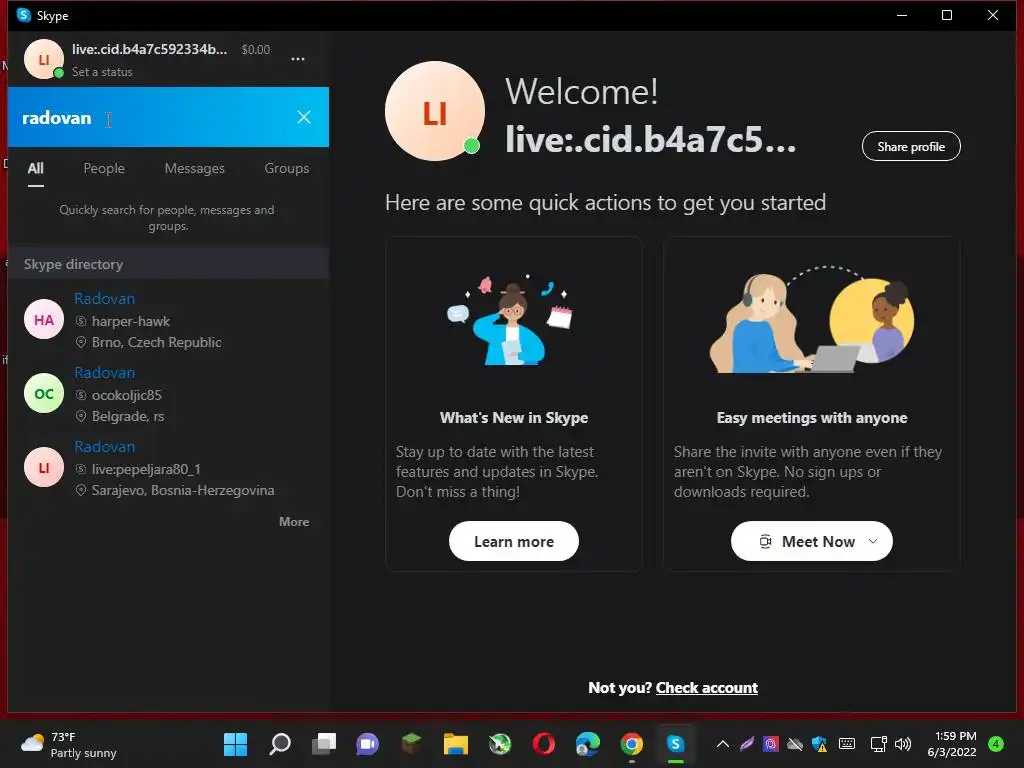Screen dimensions: 1024x768
Task: Click the Easy meetings with anyone illustration
Action: click(x=812, y=320)
